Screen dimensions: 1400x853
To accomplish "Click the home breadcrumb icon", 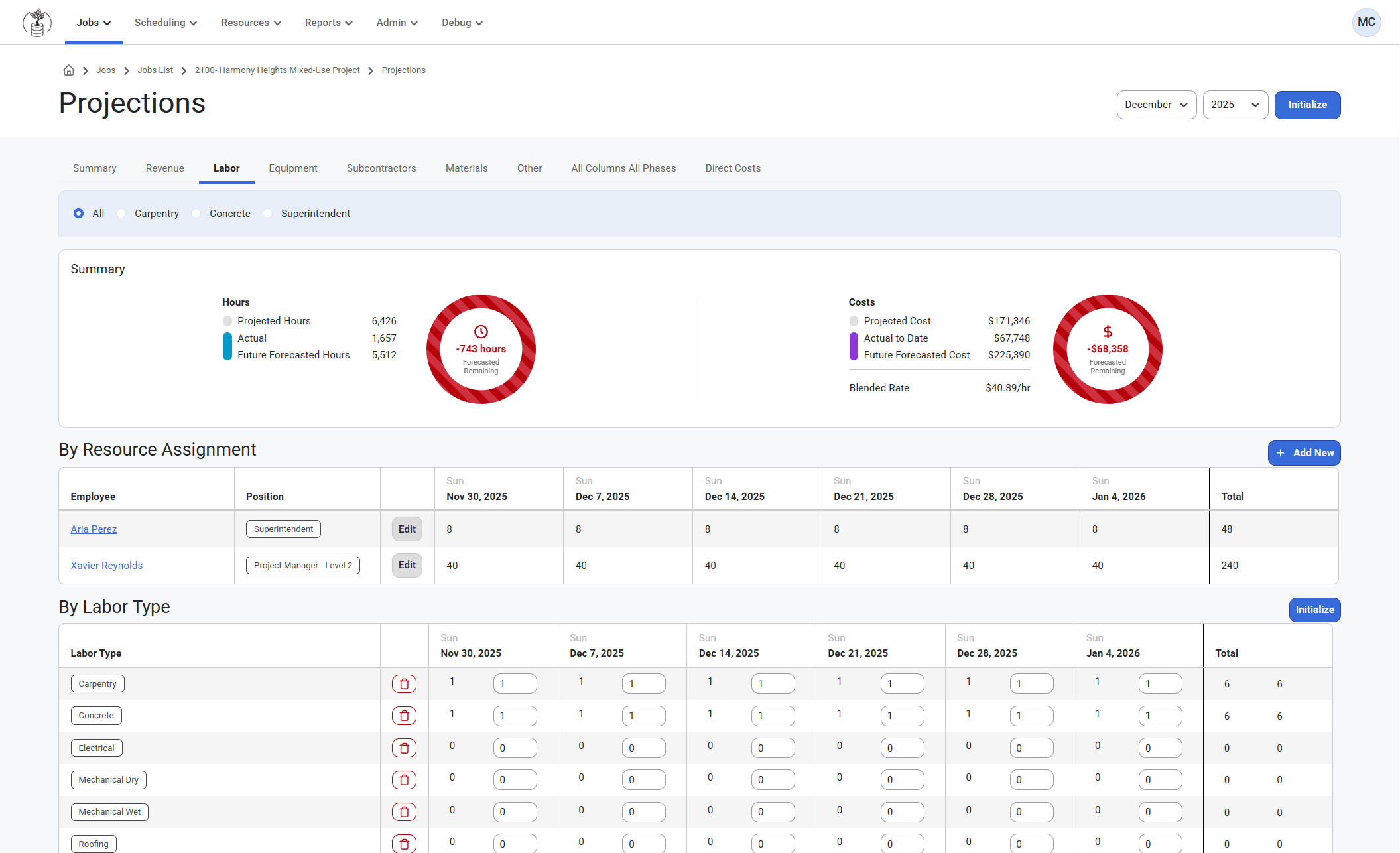I will pyautogui.click(x=68, y=70).
